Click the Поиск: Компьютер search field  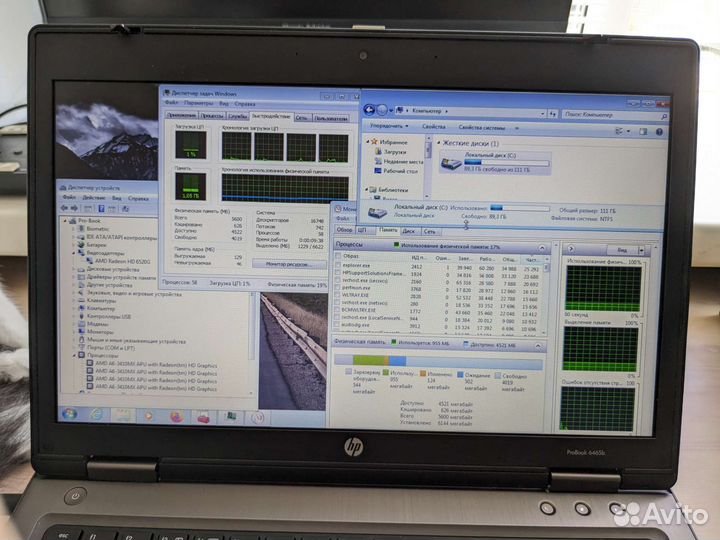pos(615,115)
